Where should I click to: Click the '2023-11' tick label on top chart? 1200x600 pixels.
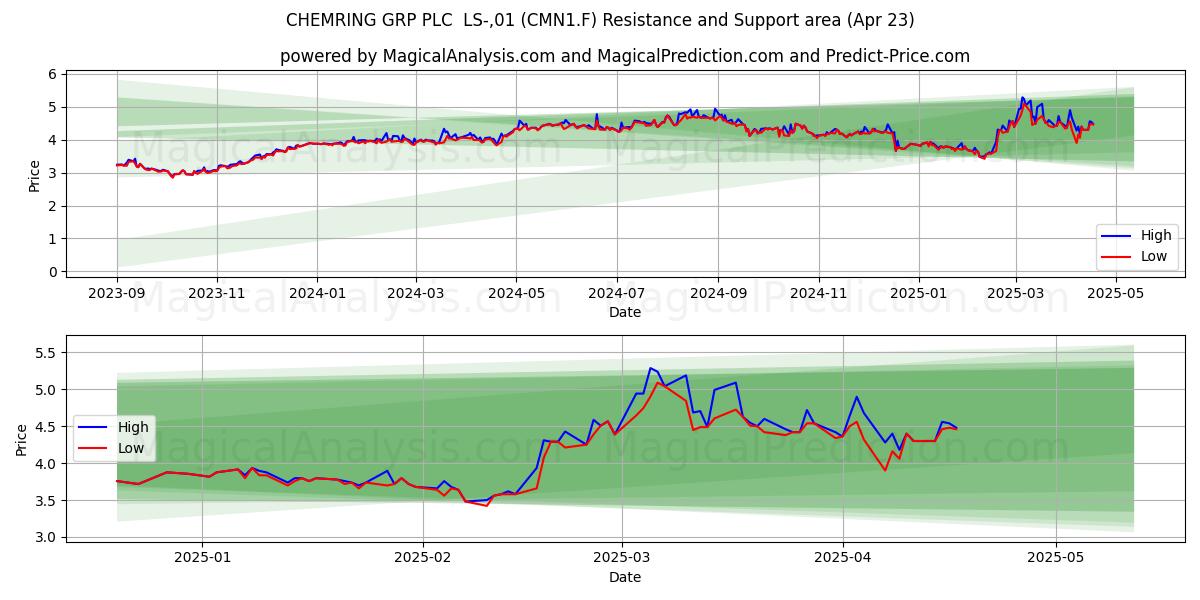(217, 294)
